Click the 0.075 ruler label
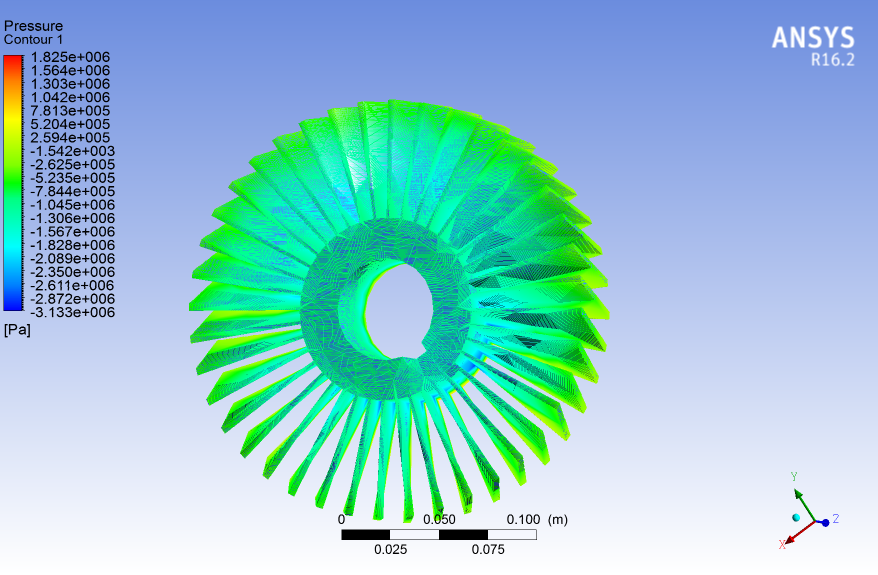 pos(488,550)
